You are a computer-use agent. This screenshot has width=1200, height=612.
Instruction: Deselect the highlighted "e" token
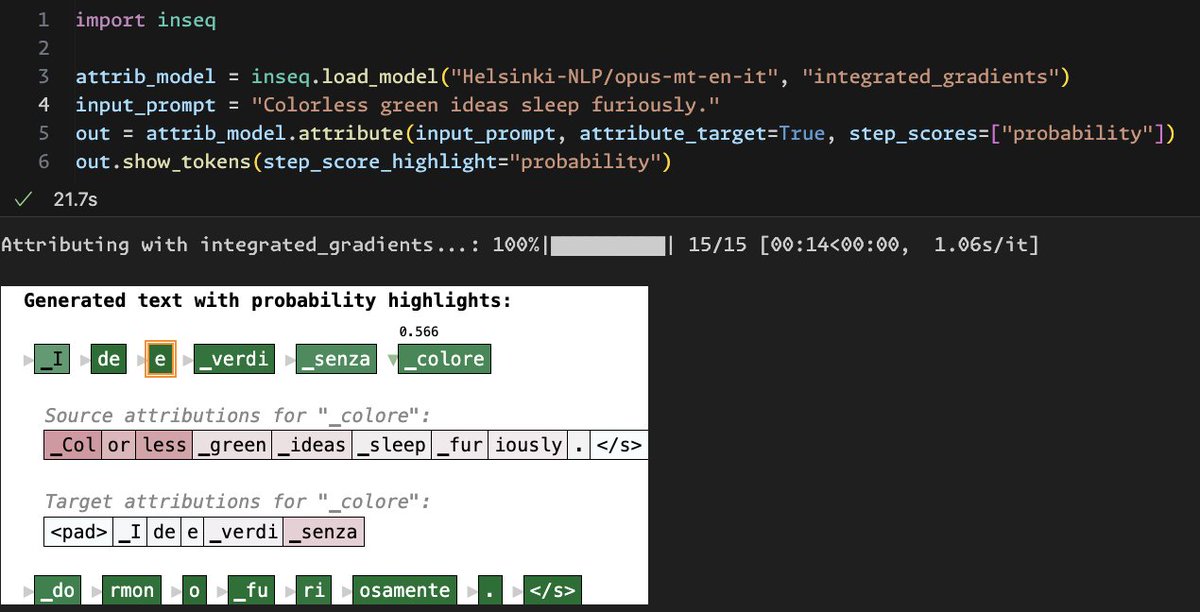point(161,358)
